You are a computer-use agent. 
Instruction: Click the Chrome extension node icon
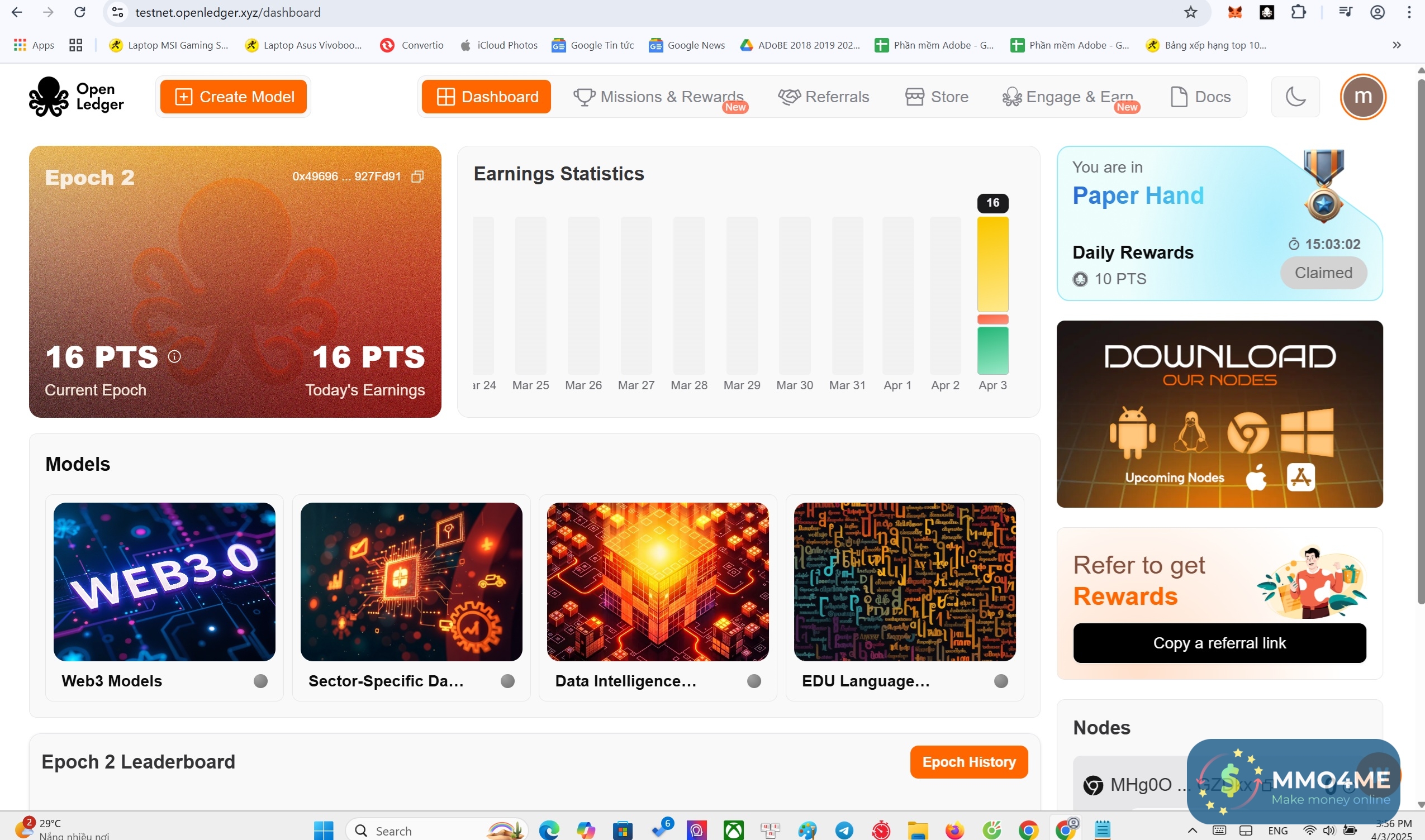coord(1248,432)
